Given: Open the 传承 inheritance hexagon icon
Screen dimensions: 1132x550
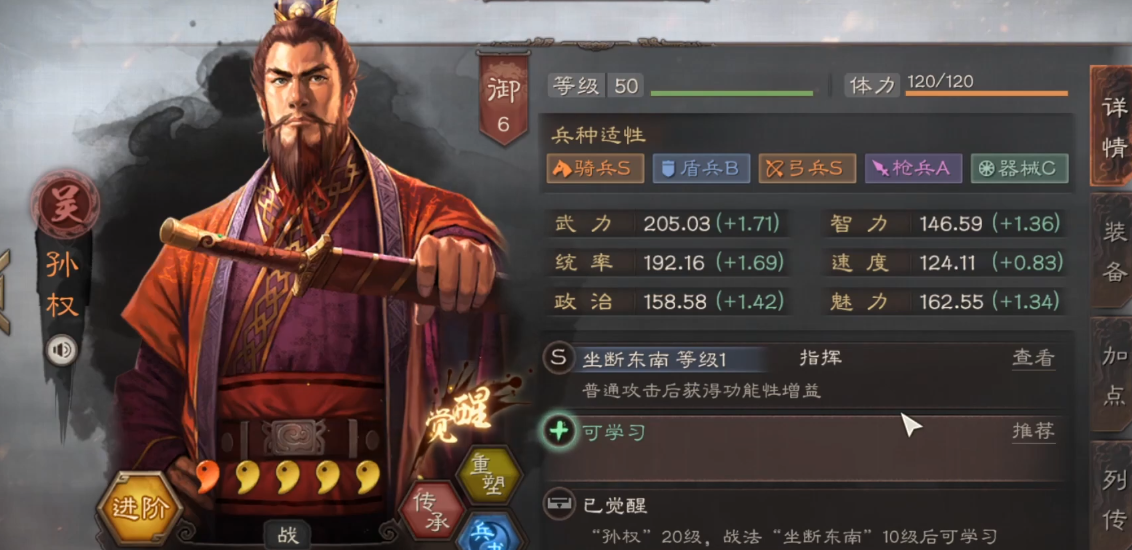Looking at the screenshot, I should (432, 510).
